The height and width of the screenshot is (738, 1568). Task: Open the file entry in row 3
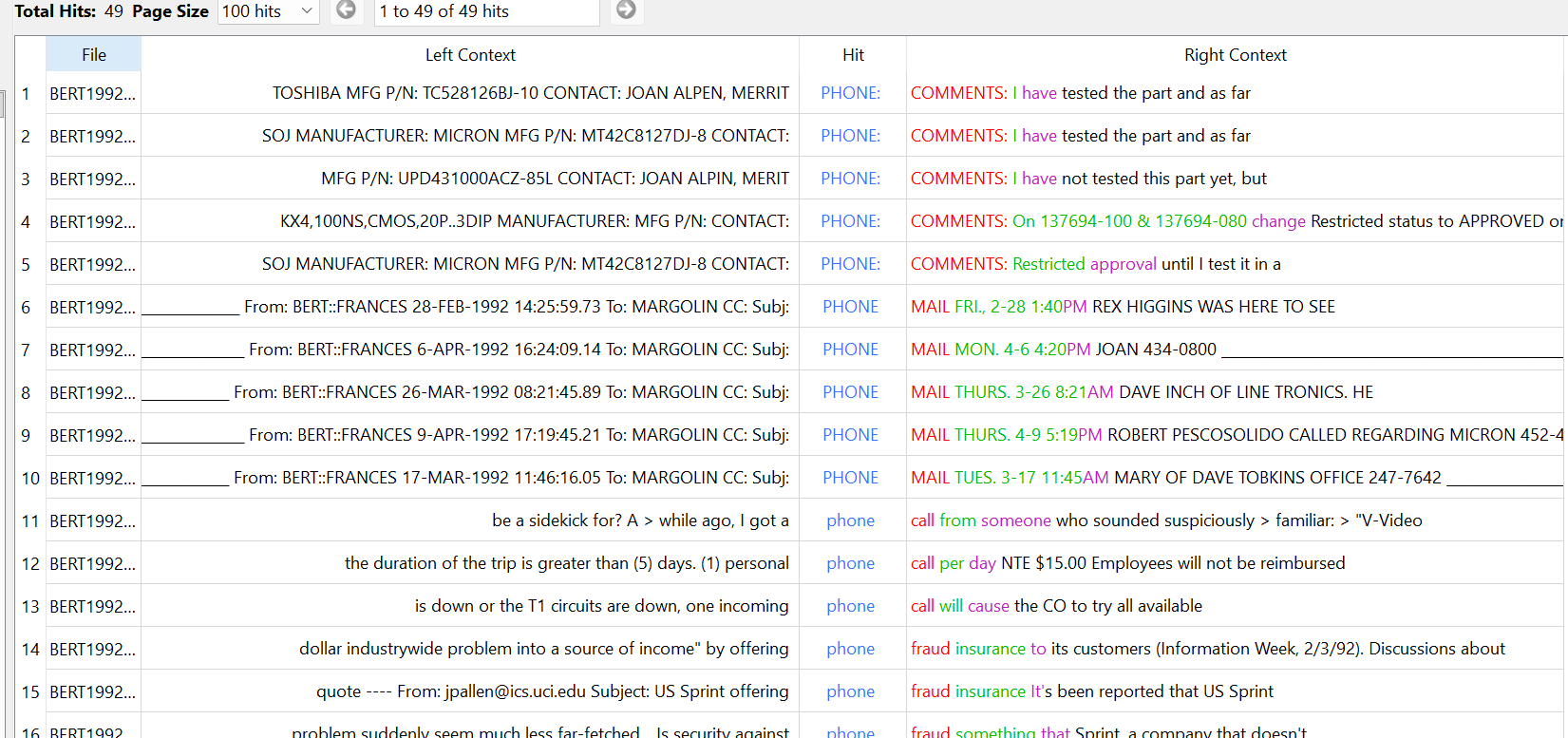92,179
